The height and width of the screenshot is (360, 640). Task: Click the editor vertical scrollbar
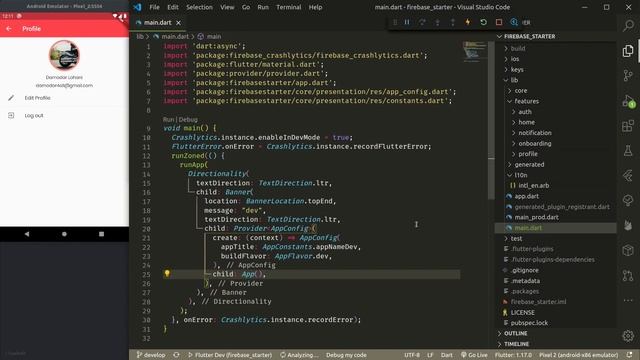click(x=491, y=120)
